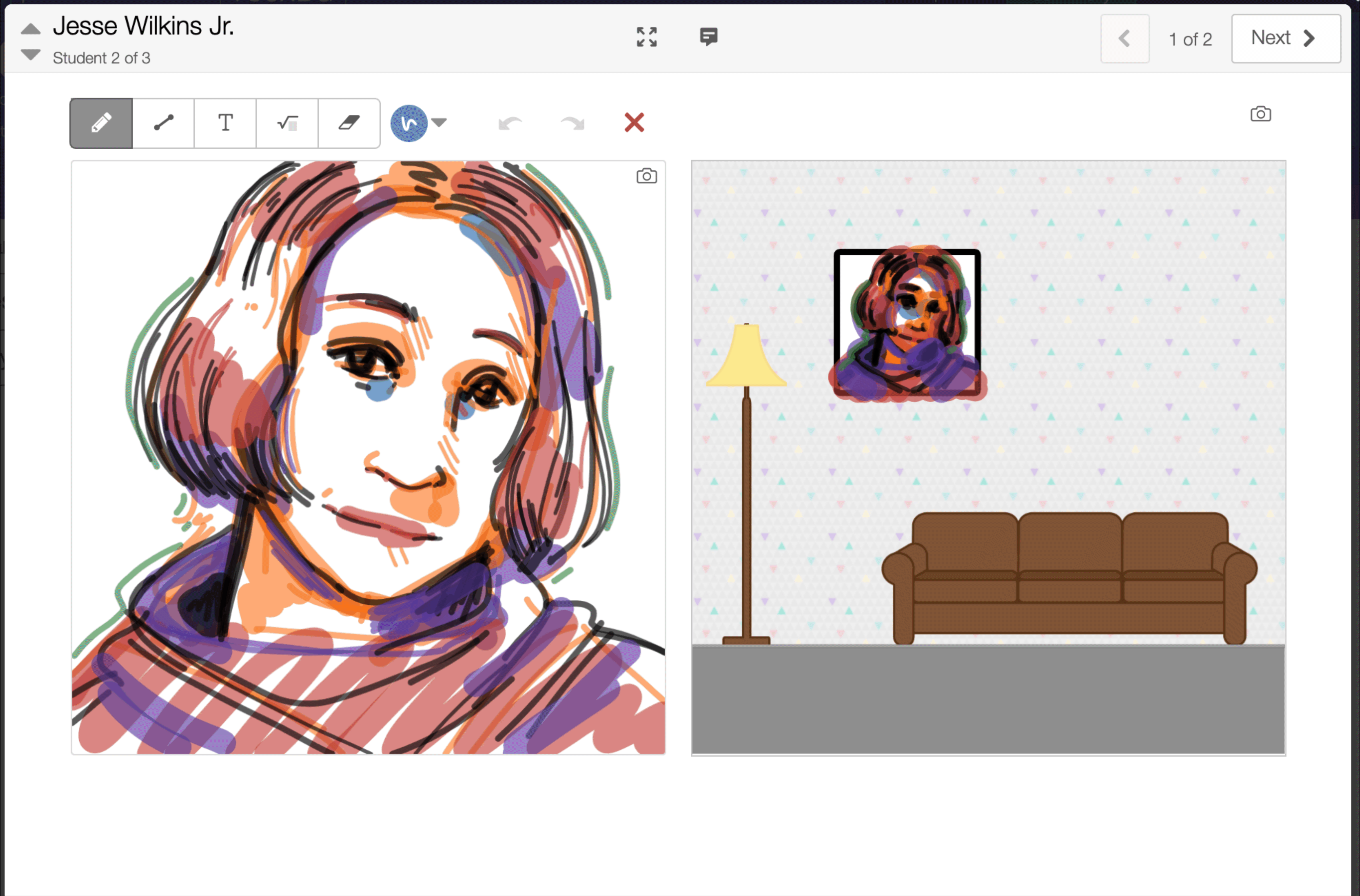Select the text tool
1360x896 pixels.
pos(225,123)
